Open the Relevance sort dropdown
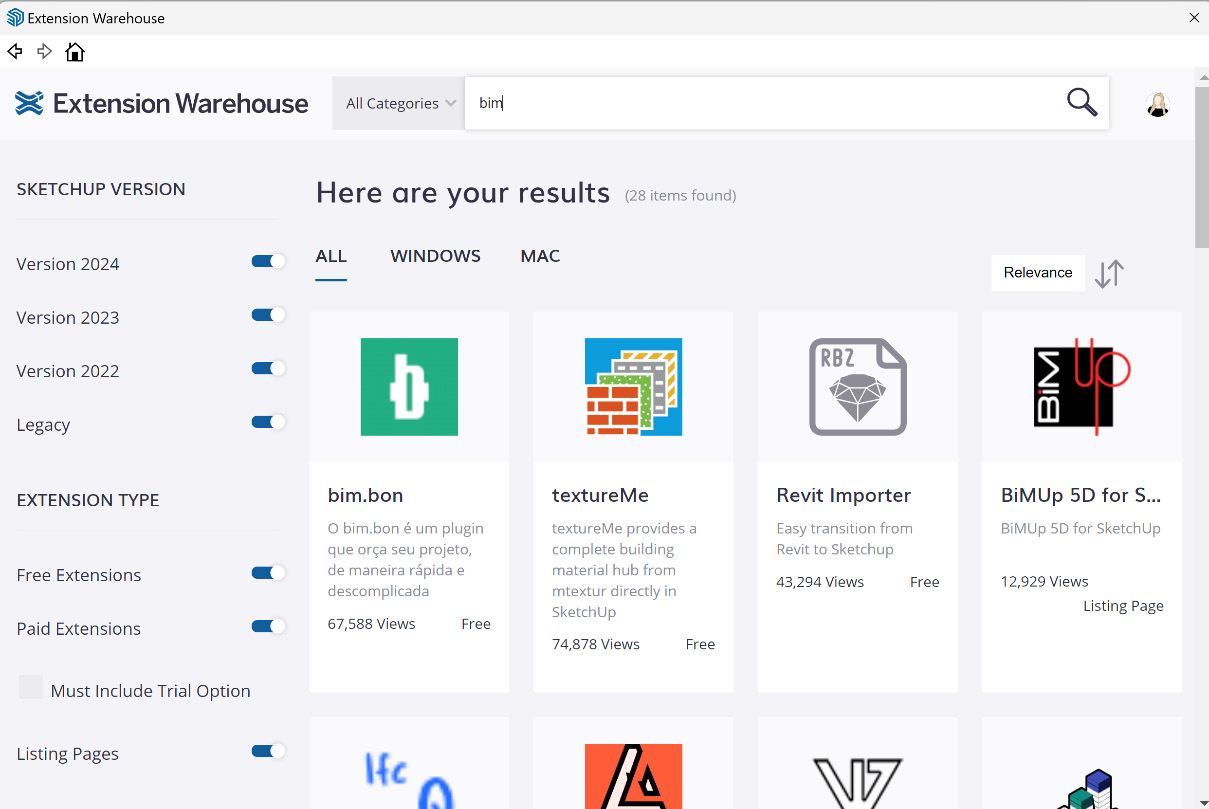The width and height of the screenshot is (1209, 809). point(1038,272)
